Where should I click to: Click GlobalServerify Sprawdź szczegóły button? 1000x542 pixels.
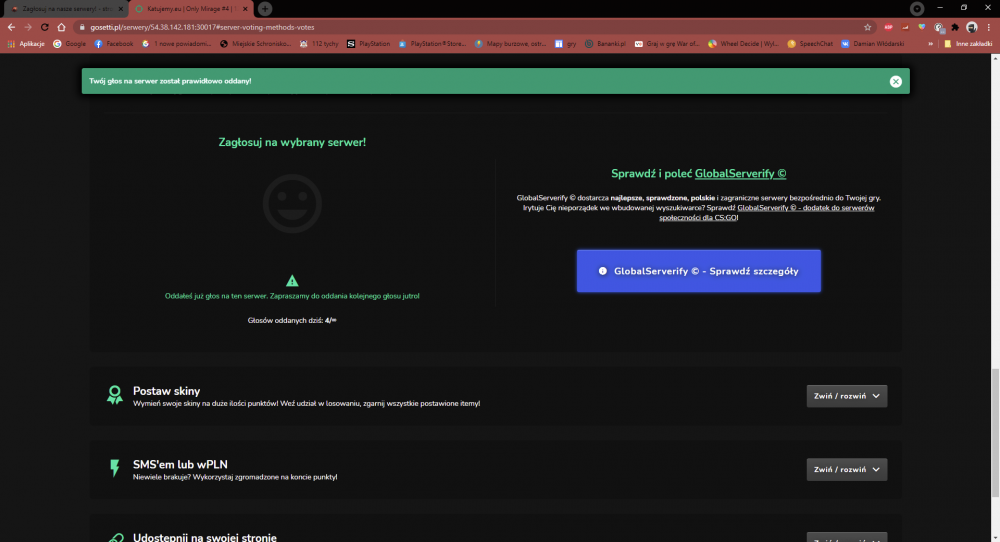click(698, 271)
